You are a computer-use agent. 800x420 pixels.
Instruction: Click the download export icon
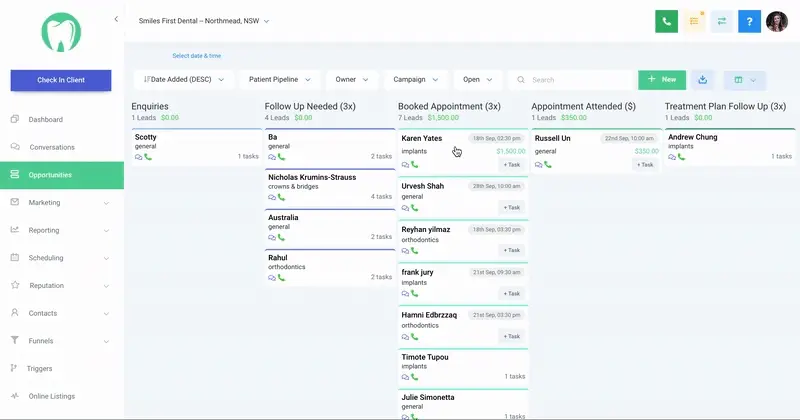(x=703, y=80)
